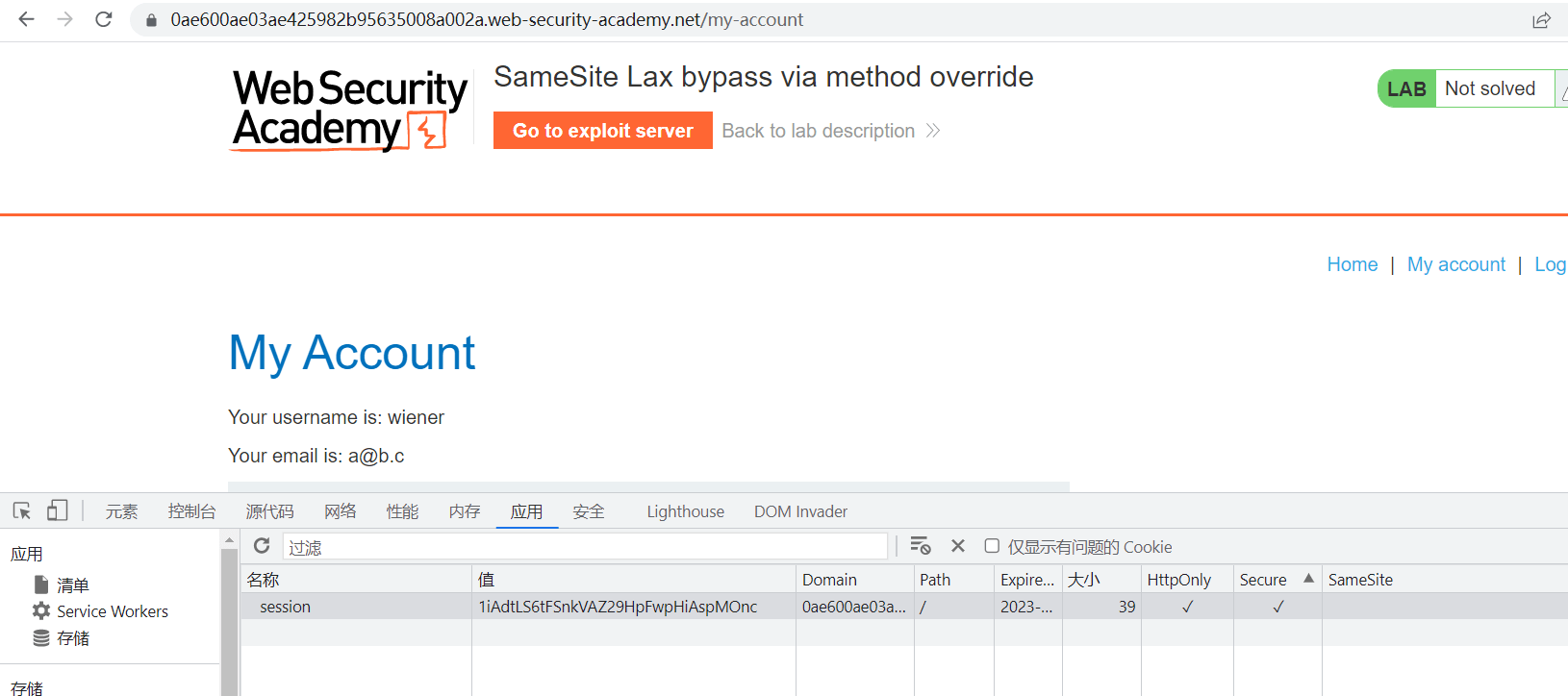
Task: Activate the inspect element picker icon
Action: click(x=22, y=510)
